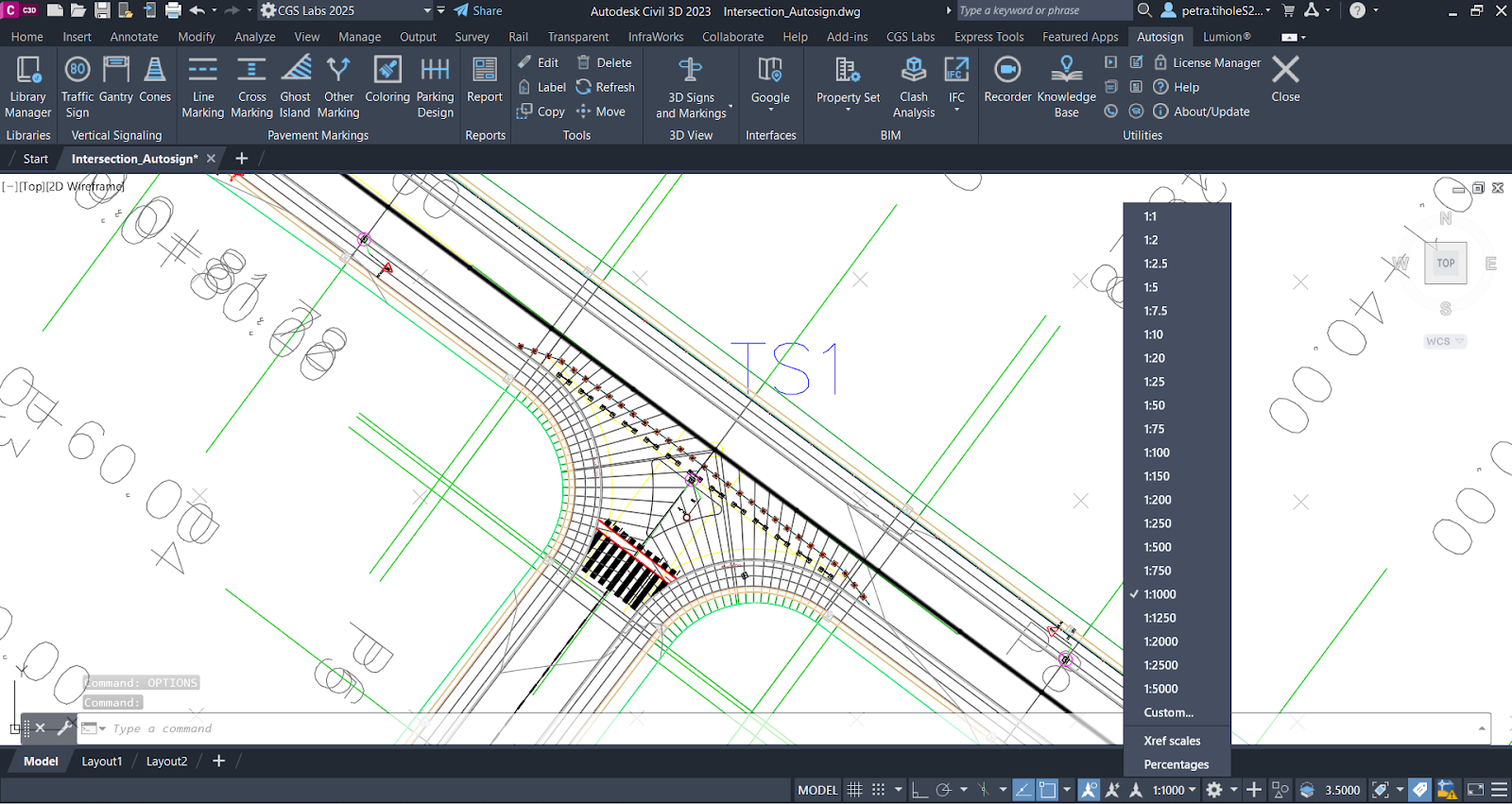Toggle grid display in status bar
The height and width of the screenshot is (804, 1512).
pyautogui.click(x=854, y=790)
